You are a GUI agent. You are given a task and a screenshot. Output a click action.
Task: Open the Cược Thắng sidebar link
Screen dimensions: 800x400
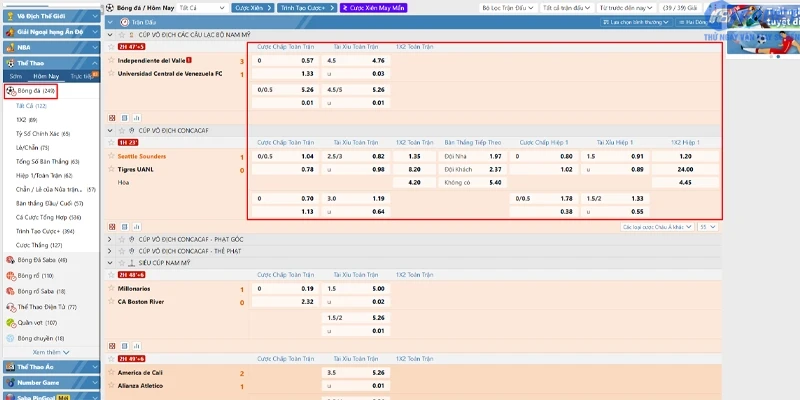41,245
